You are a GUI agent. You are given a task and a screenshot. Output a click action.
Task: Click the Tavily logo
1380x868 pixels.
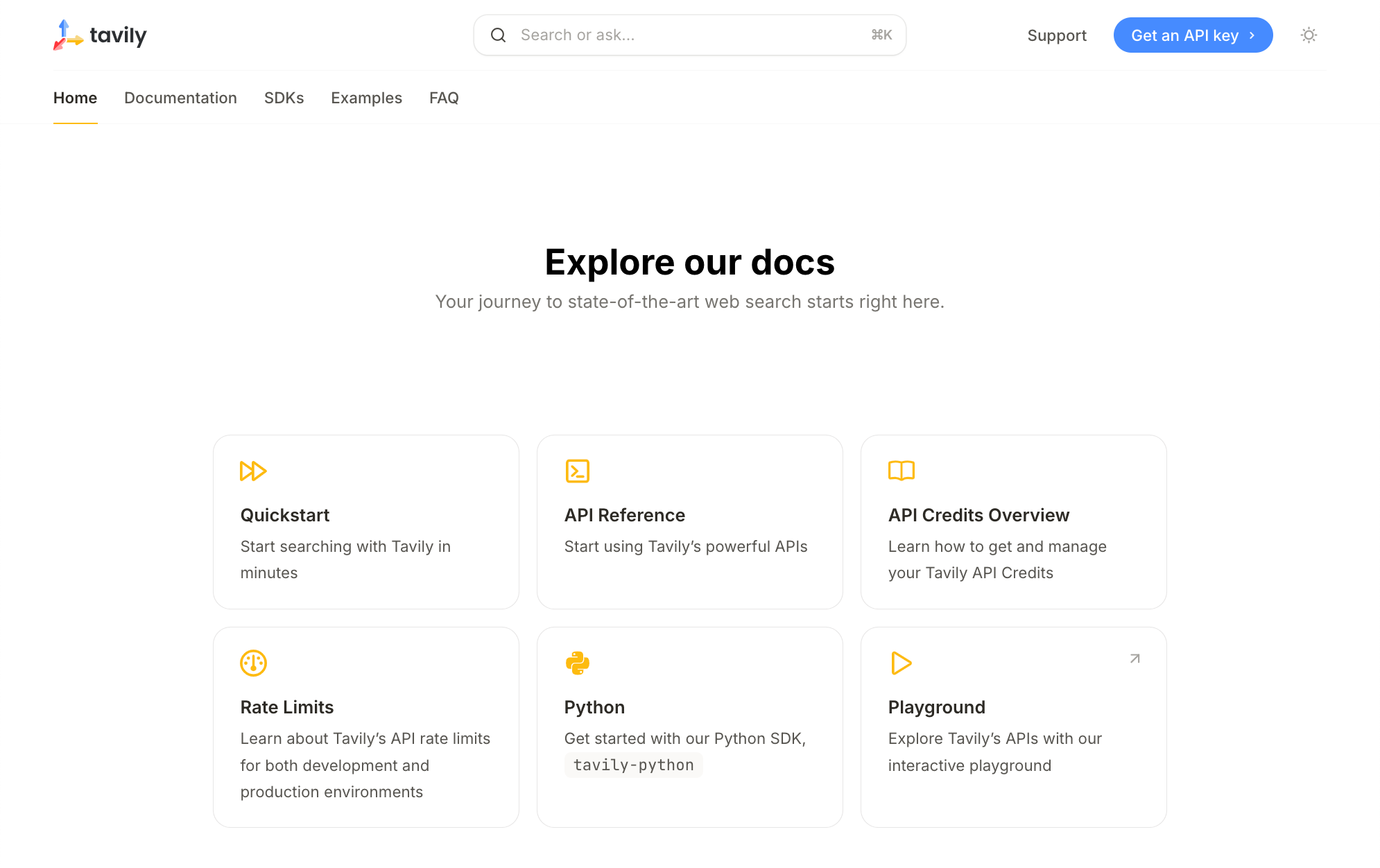(x=99, y=35)
